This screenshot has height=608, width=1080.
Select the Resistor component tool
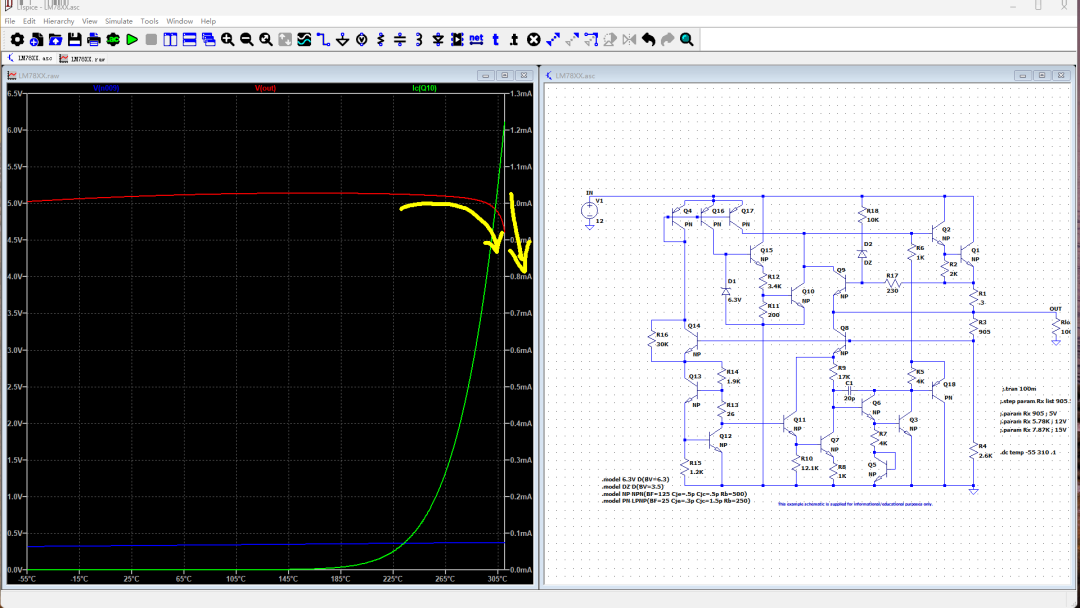point(380,40)
